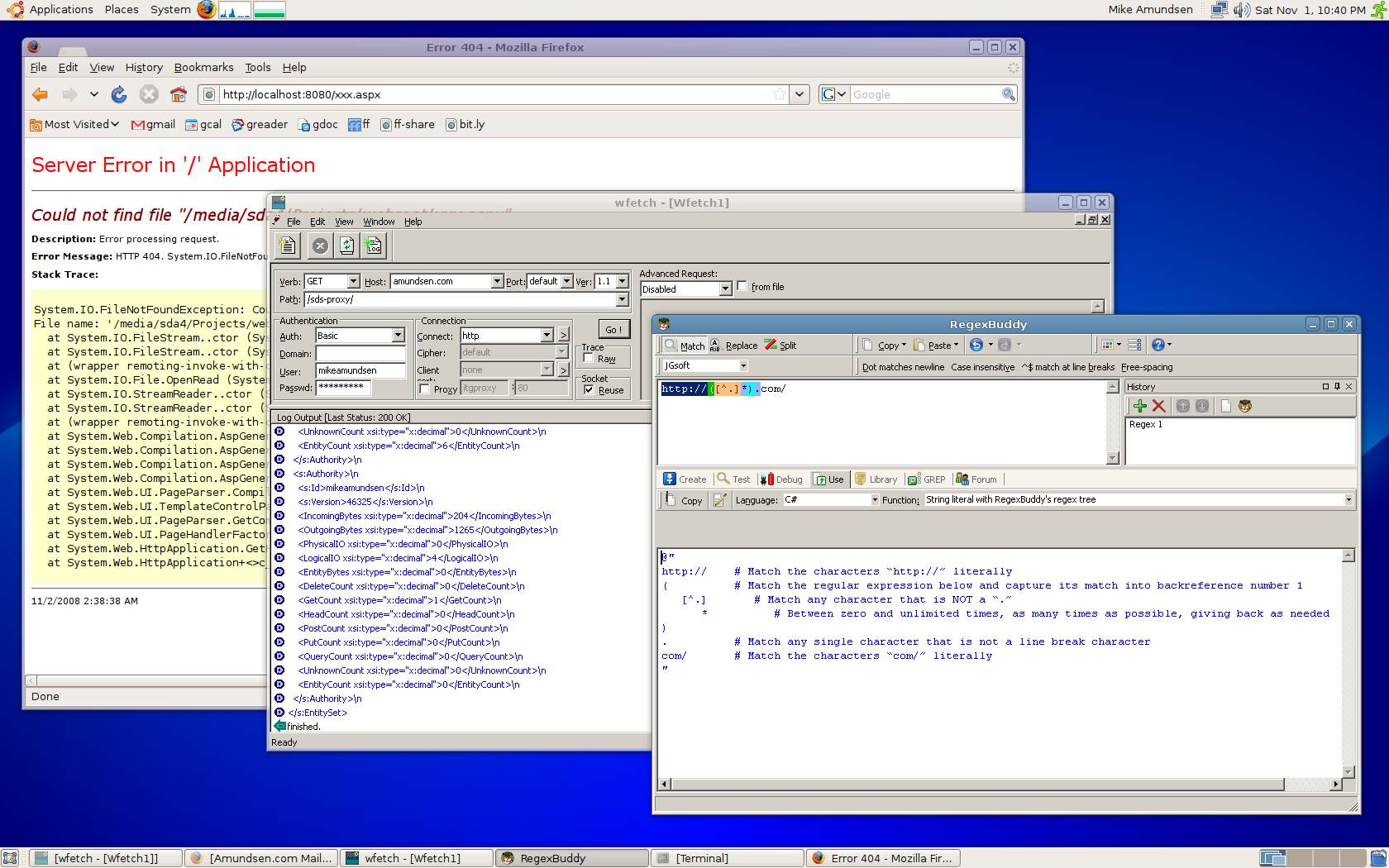Open Firefox Bookmarks menu
This screenshot has height=868, width=1389.
[x=203, y=68]
